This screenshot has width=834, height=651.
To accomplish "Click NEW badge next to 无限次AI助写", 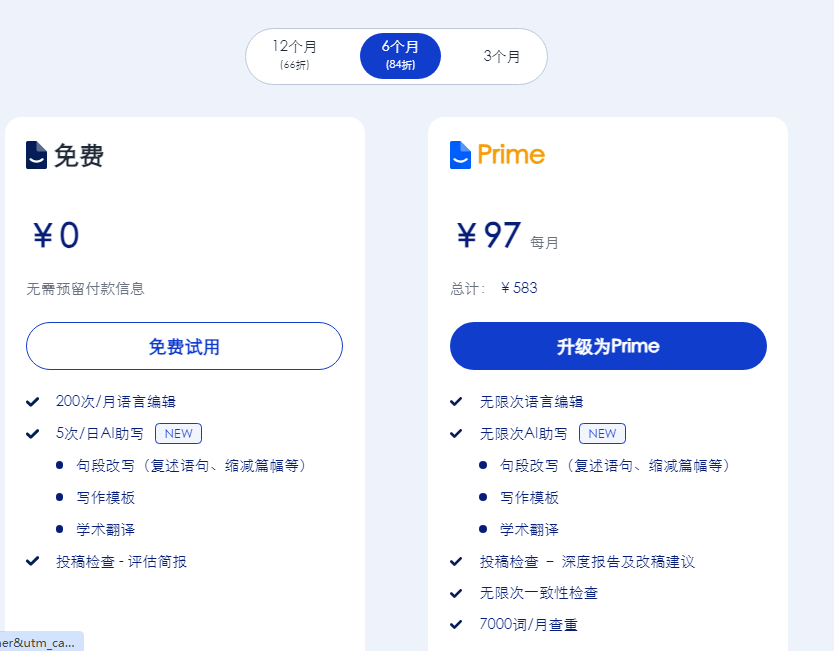I will (602, 433).
